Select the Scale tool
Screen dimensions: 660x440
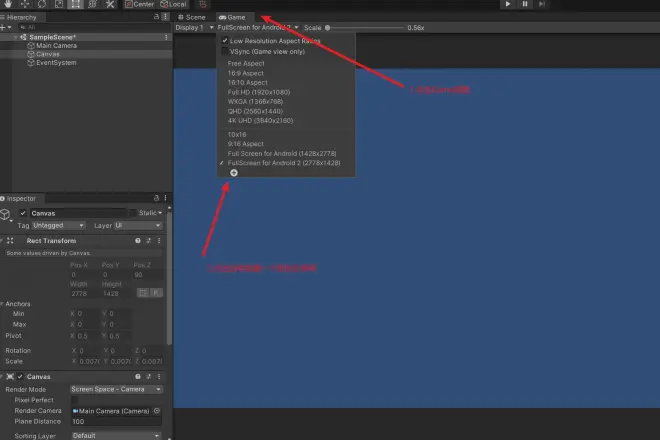click(59, 4)
